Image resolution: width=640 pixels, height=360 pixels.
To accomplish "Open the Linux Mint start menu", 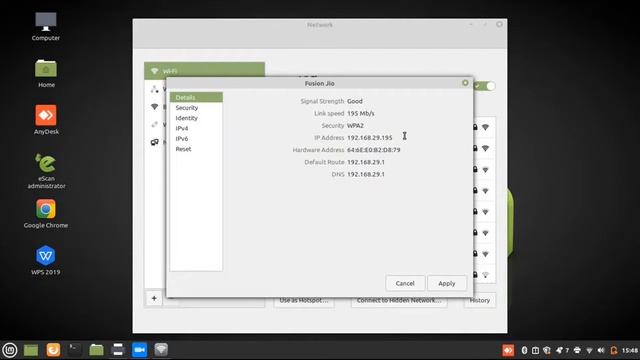I will click(x=10, y=350).
